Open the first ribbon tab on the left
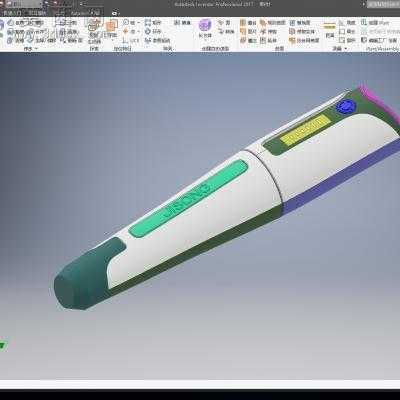Screen dimensions: 400x400 point(11,13)
